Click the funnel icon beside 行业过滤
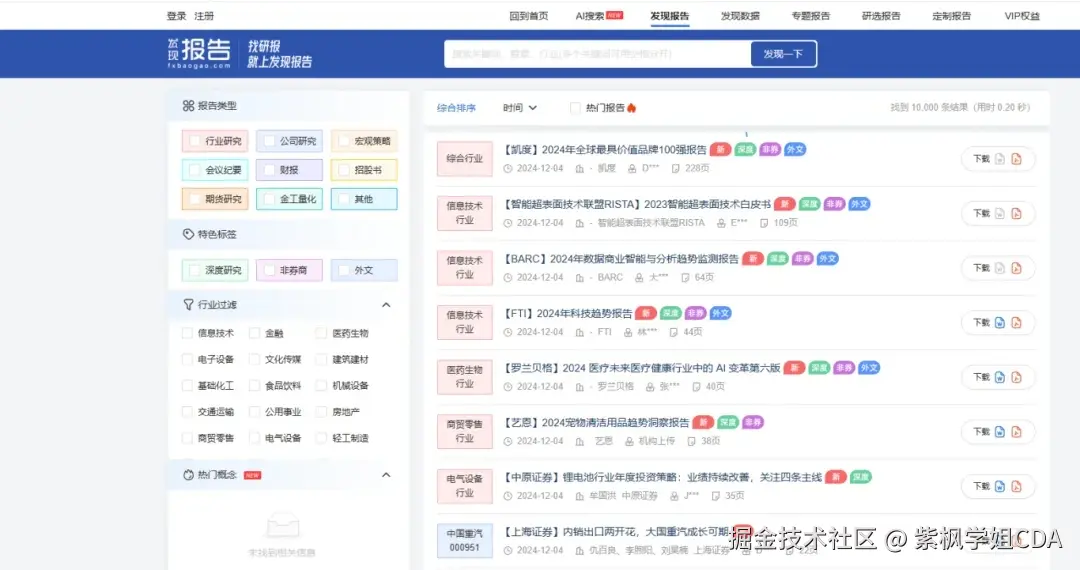1080x570 pixels. (x=188, y=304)
